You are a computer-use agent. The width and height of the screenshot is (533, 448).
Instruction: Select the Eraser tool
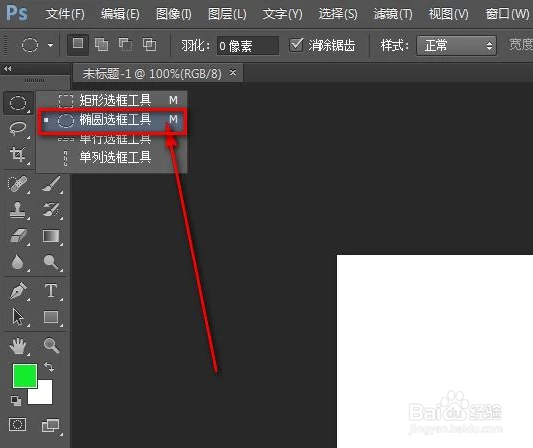(x=18, y=236)
